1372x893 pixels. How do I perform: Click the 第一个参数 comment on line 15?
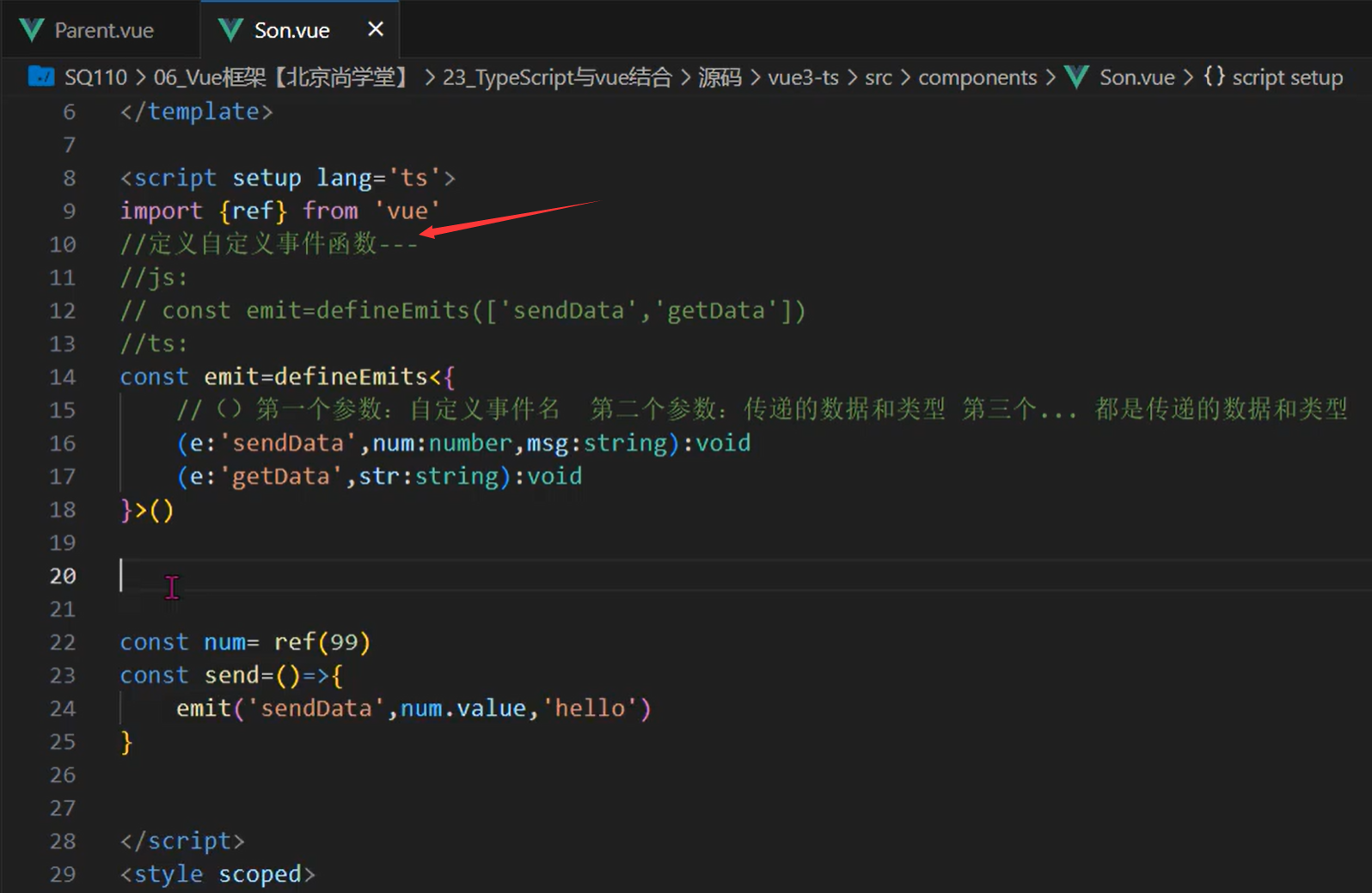(762, 410)
